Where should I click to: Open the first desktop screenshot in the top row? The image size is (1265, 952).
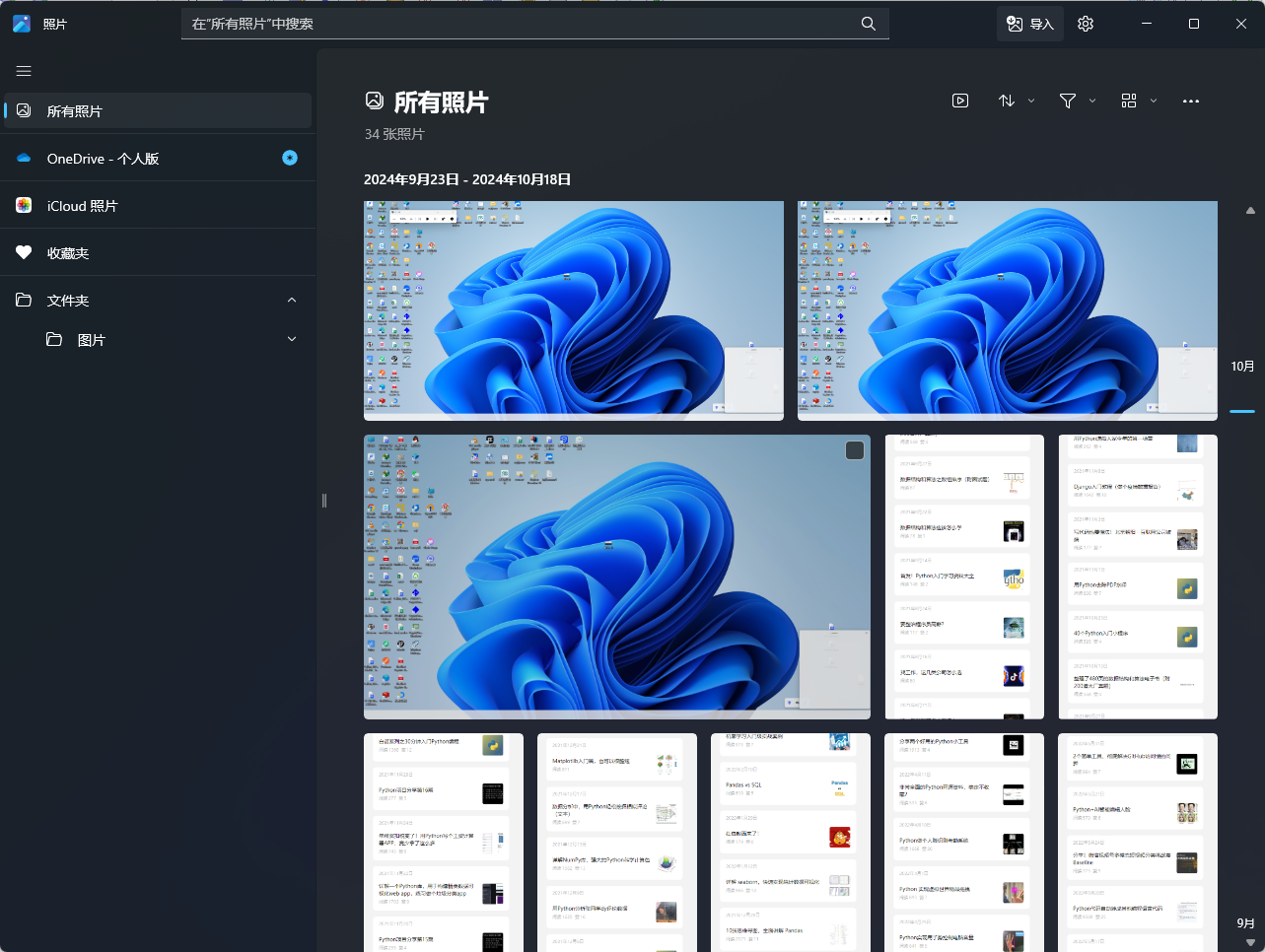(x=574, y=310)
